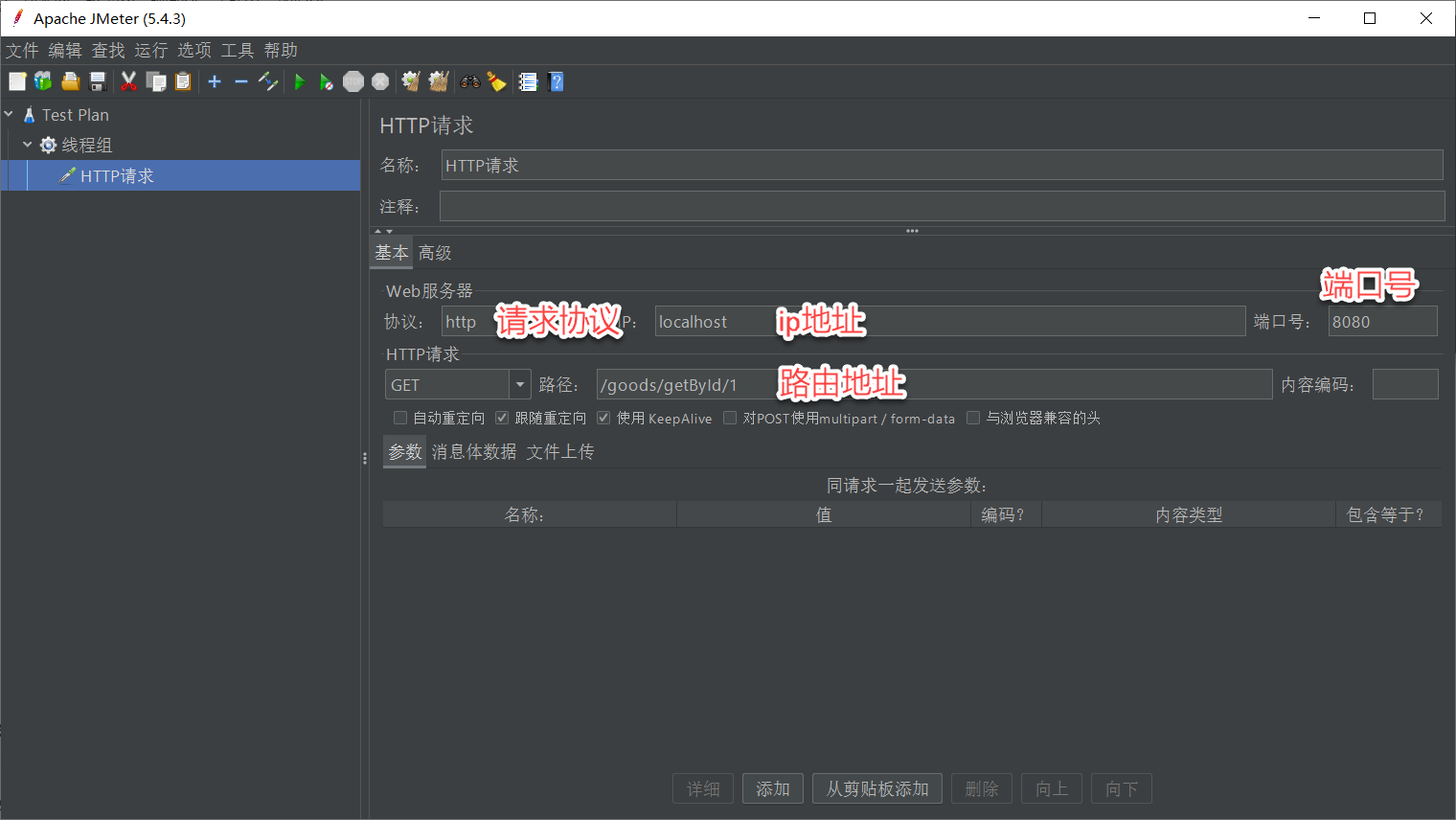Select the HTTP请求 tree item
Screen dimensions: 1456x820
point(181,175)
